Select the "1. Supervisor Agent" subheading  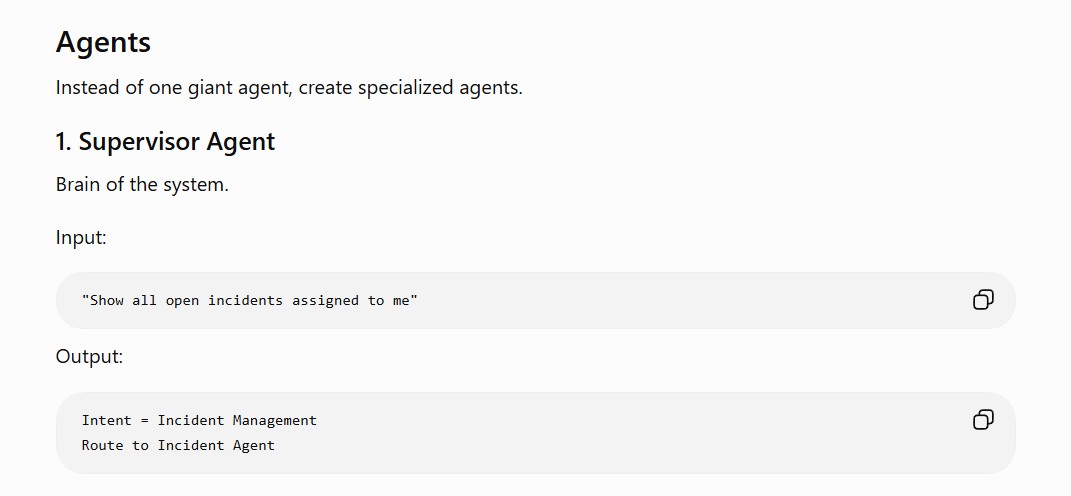[x=165, y=142]
